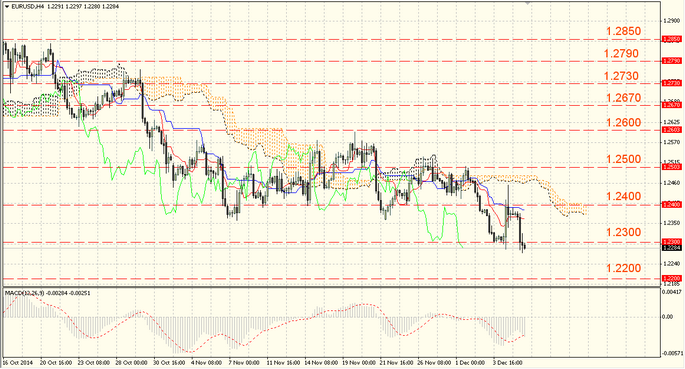Select the red 1.2603 price tag on axis
The width and height of the screenshot is (685, 369).
(671, 130)
